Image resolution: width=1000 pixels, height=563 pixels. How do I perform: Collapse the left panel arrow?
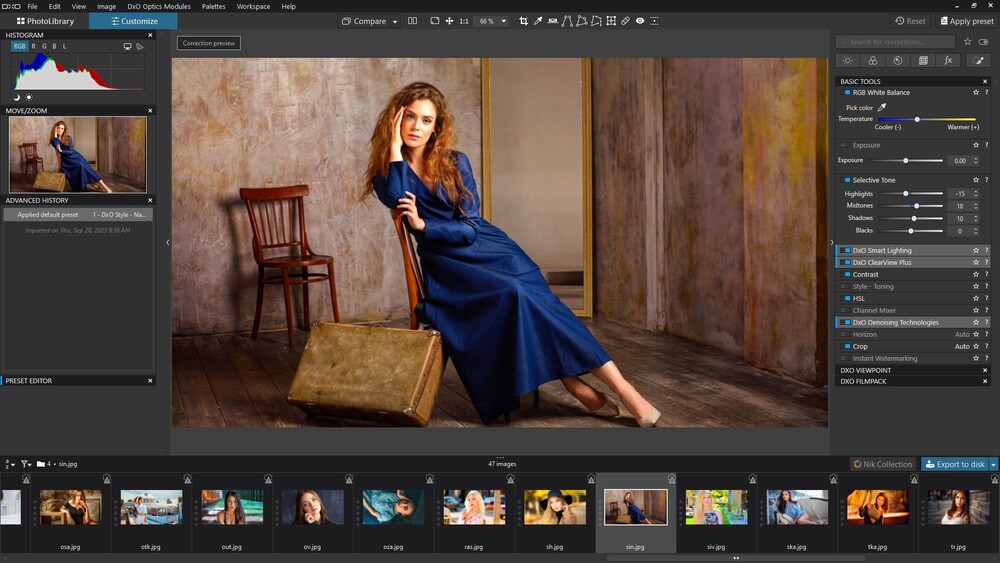[x=168, y=242]
